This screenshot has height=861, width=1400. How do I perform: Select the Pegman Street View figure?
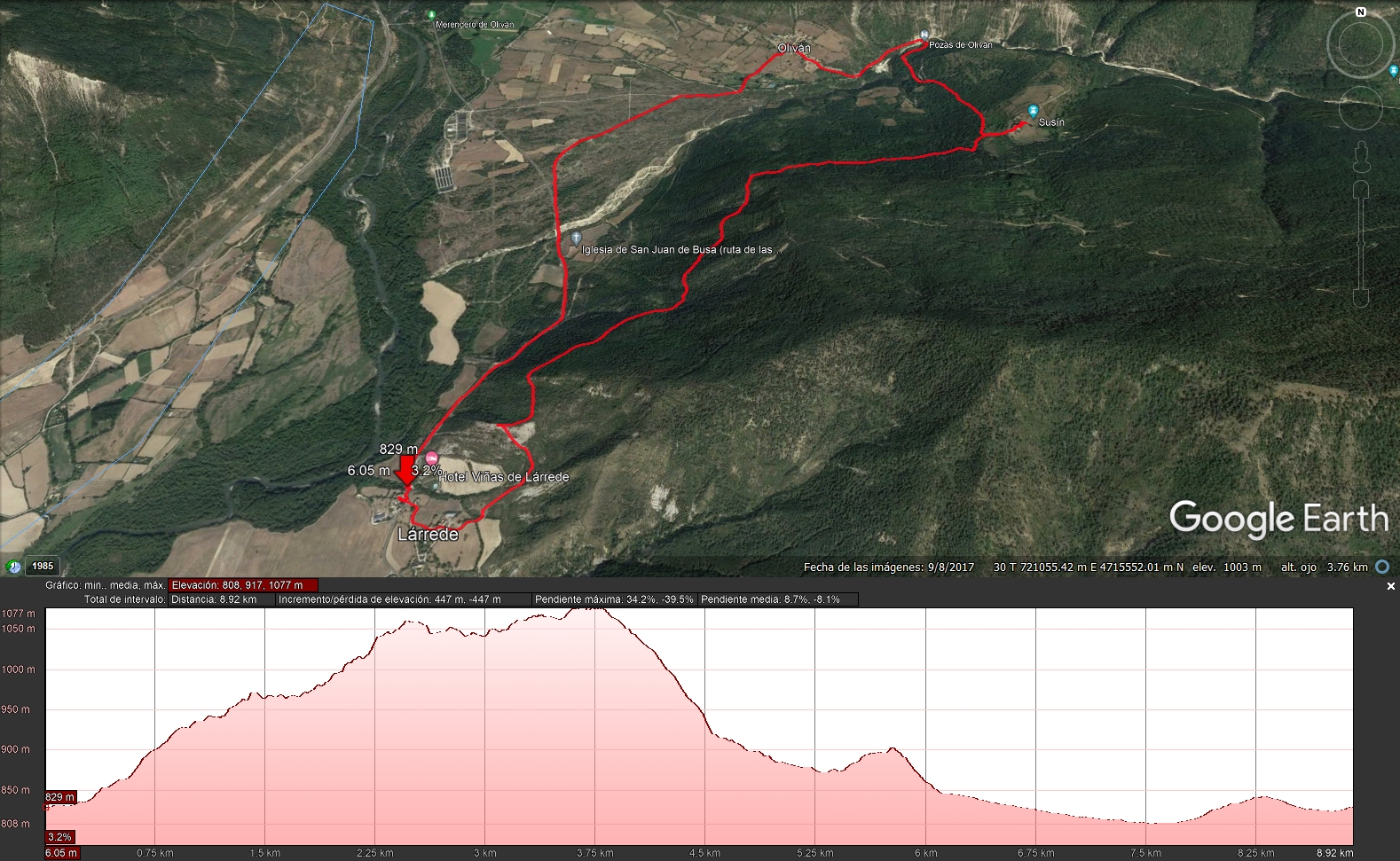click(1361, 158)
